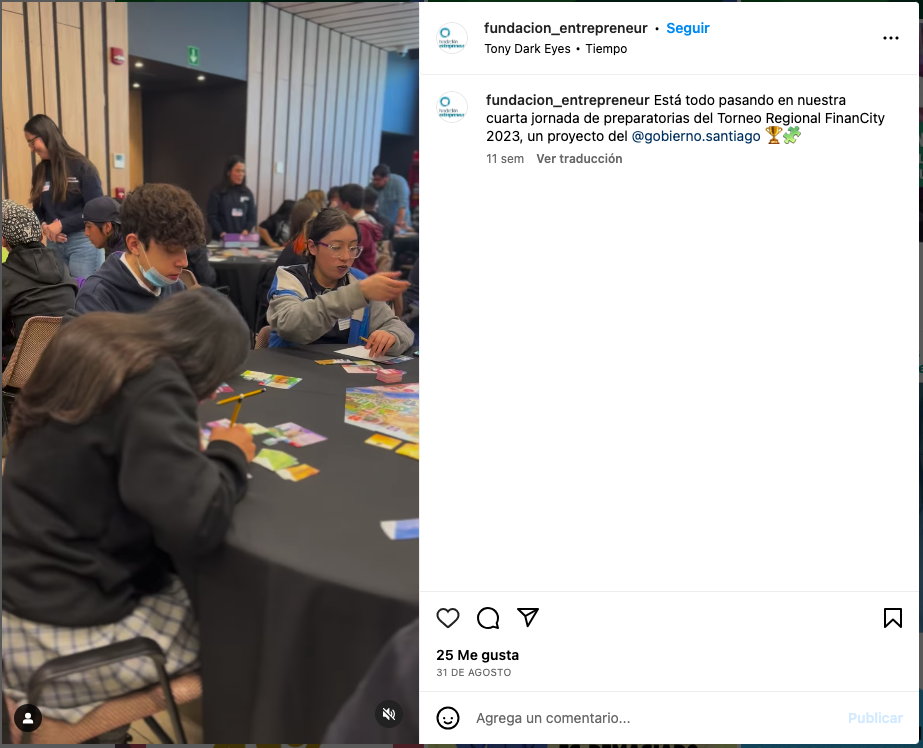The image size is (923, 748).
Task: Save the post with the bookmark icon
Action: click(x=892, y=618)
